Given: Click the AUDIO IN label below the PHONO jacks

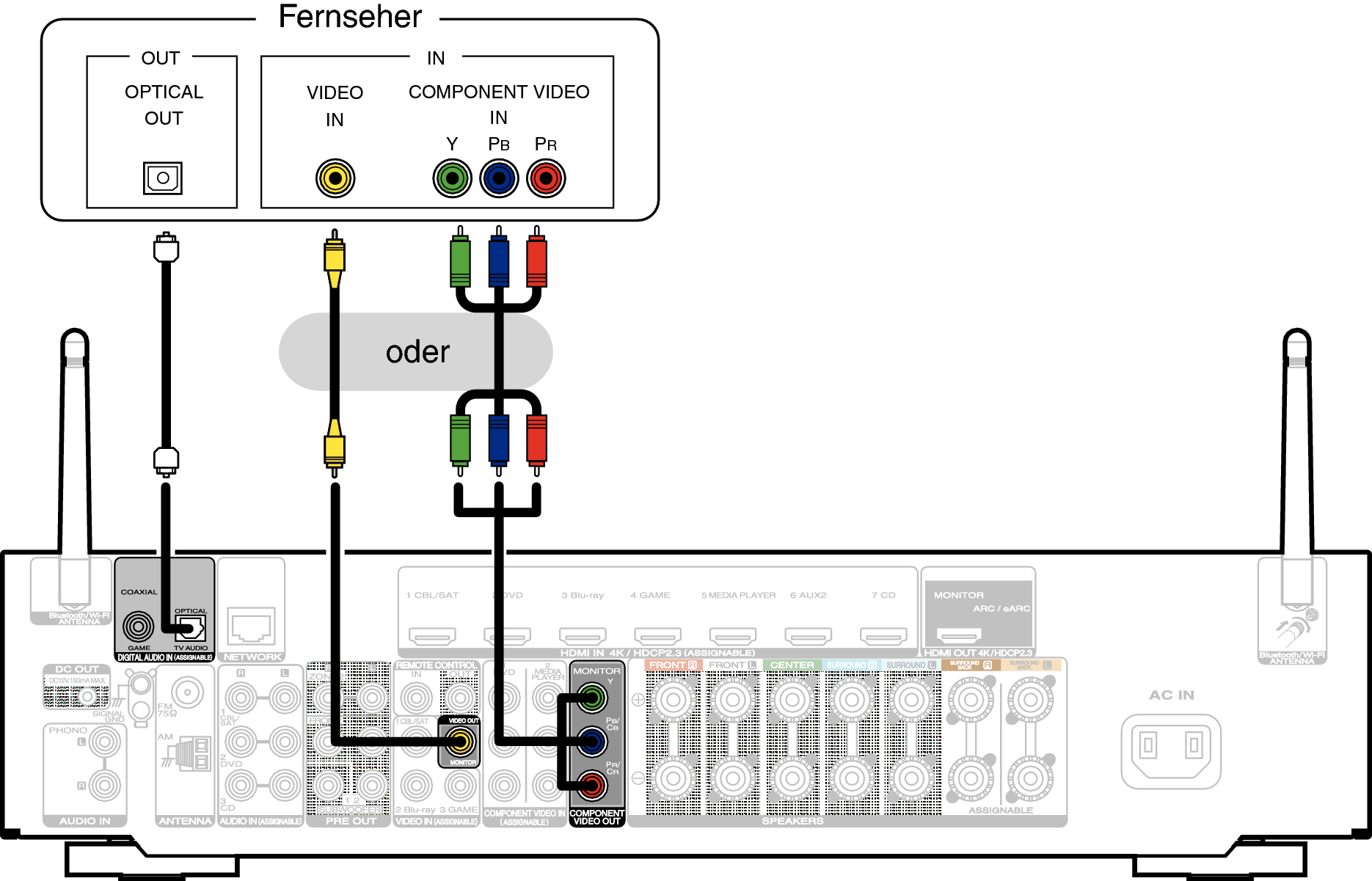Looking at the screenshot, I should (x=84, y=821).
